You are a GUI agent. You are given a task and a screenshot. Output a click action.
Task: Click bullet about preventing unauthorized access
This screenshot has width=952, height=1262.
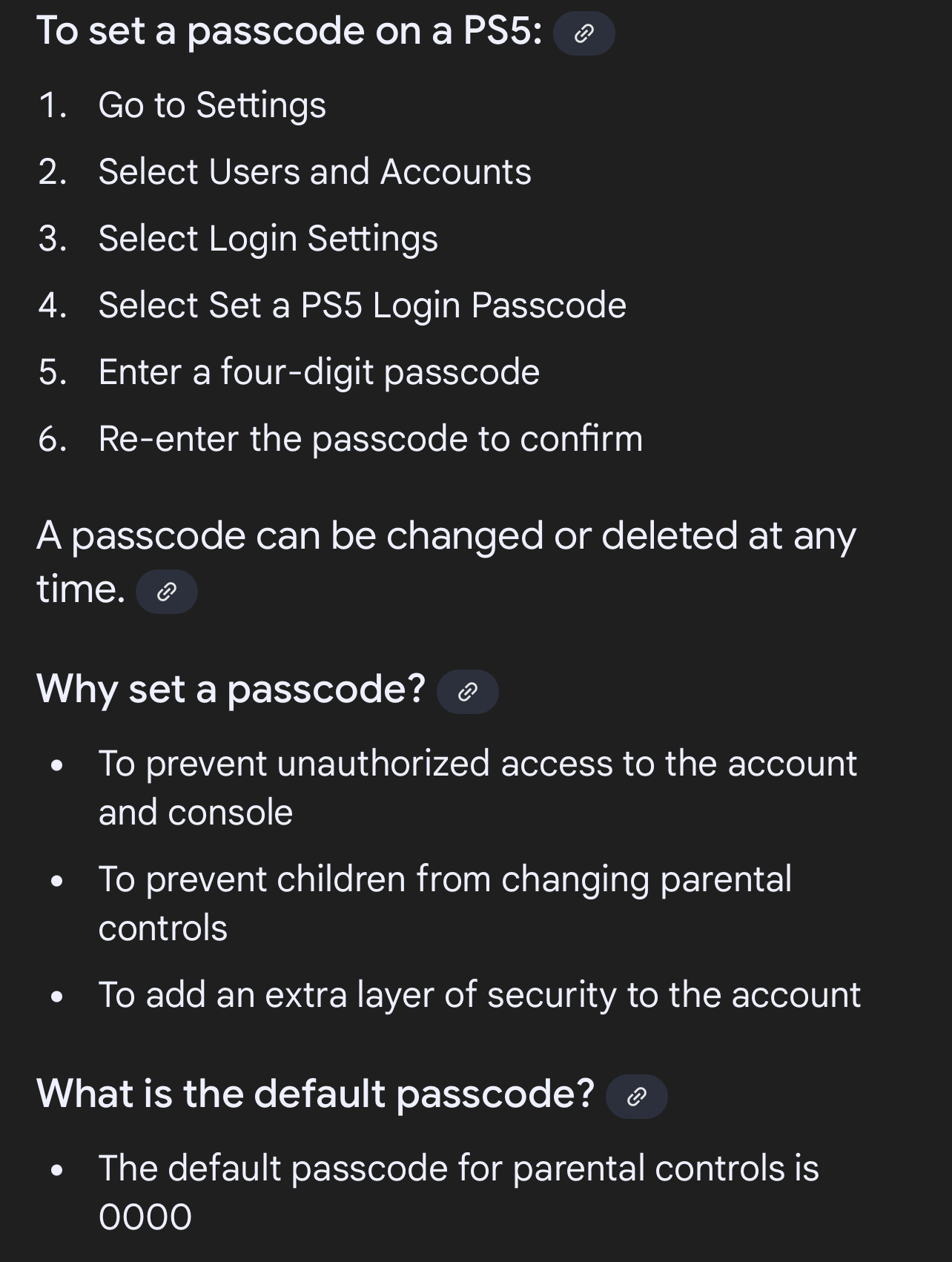click(x=478, y=787)
